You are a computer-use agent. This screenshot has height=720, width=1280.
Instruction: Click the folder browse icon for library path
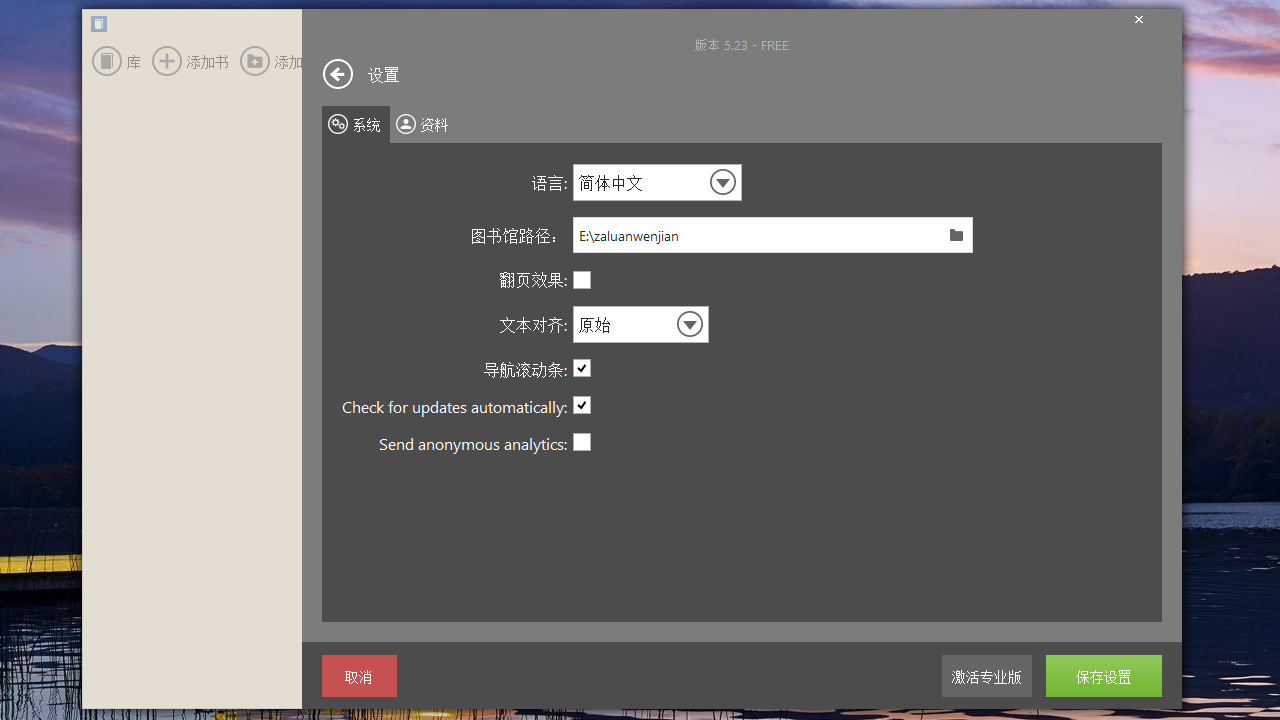(x=956, y=235)
